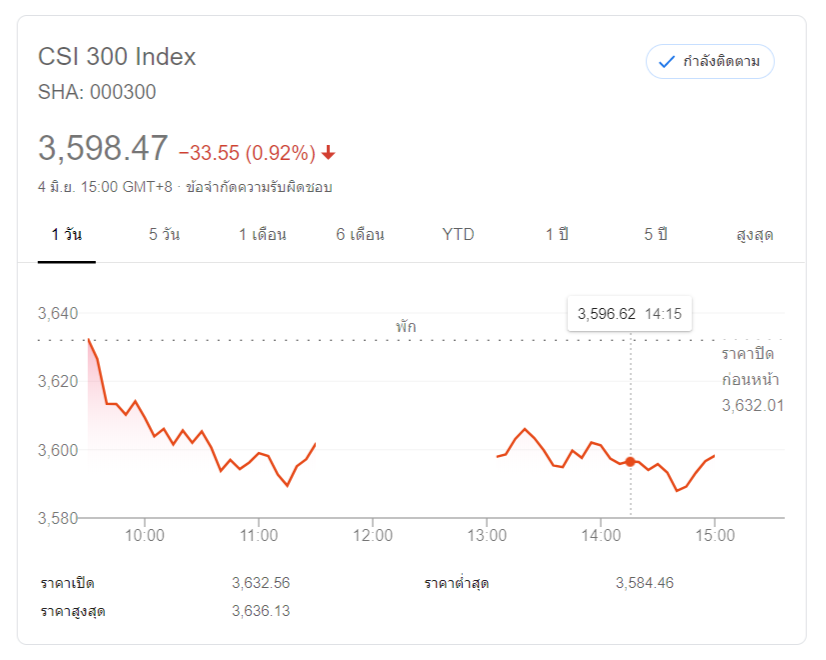The height and width of the screenshot is (660, 826).
Task: Click the orange data point on the chart line
Action: click(x=630, y=461)
